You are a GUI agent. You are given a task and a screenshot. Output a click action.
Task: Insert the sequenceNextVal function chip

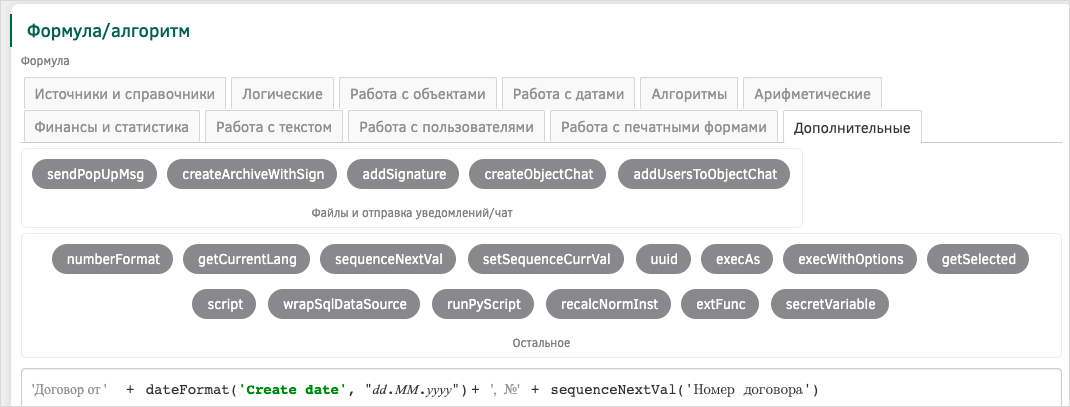pos(389,259)
